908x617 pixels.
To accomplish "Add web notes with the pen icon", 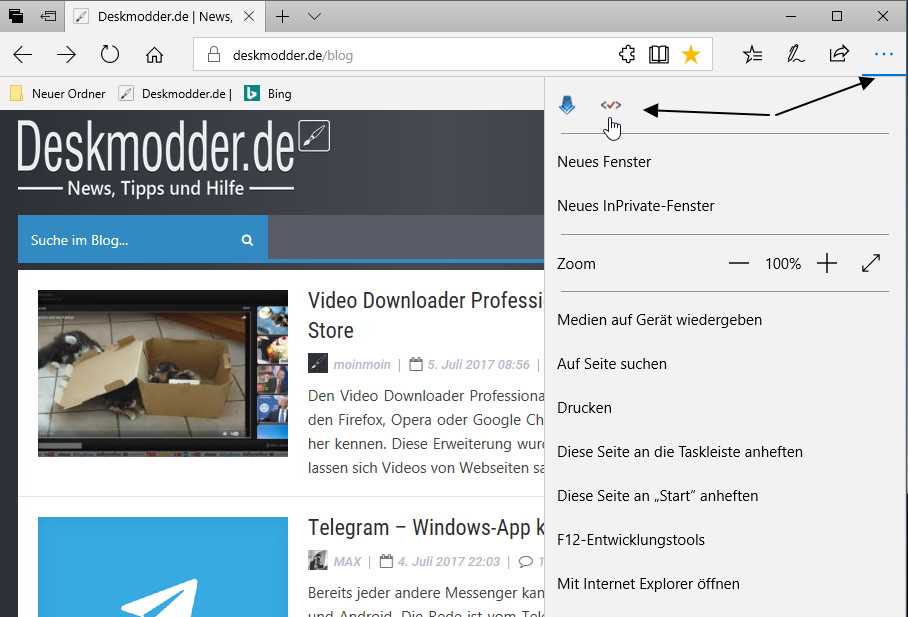I will [796, 55].
